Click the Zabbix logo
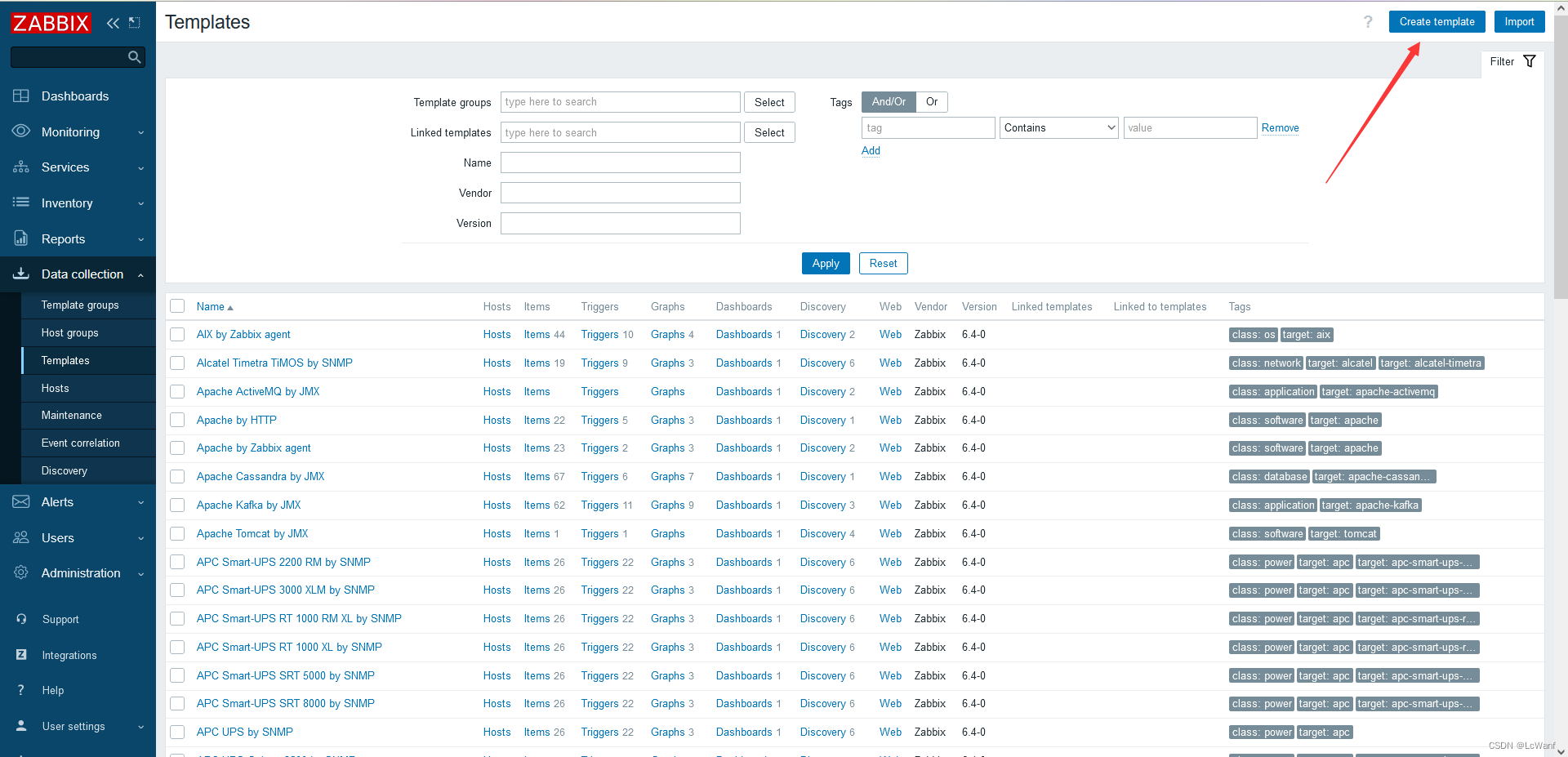Viewport: 1568px width, 757px height. pyautogui.click(x=51, y=23)
